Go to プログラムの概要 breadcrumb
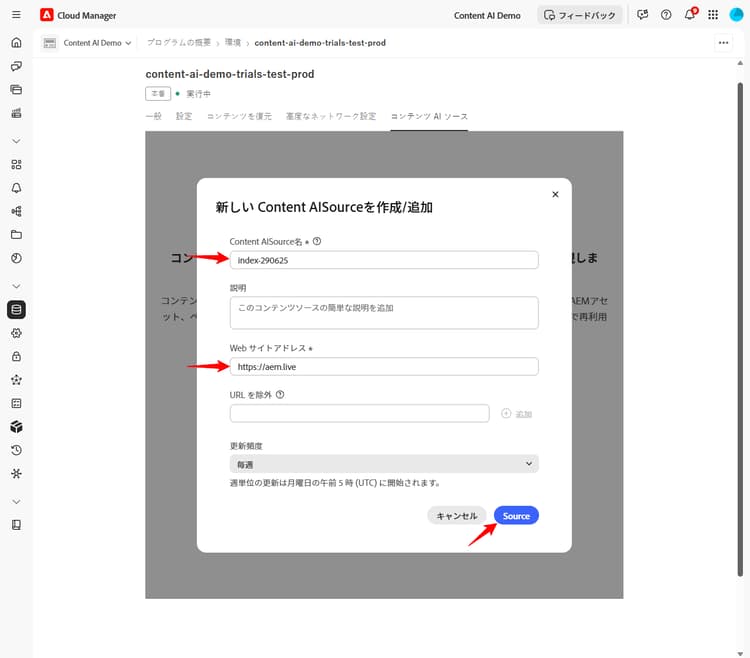 (x=179, y=43)
